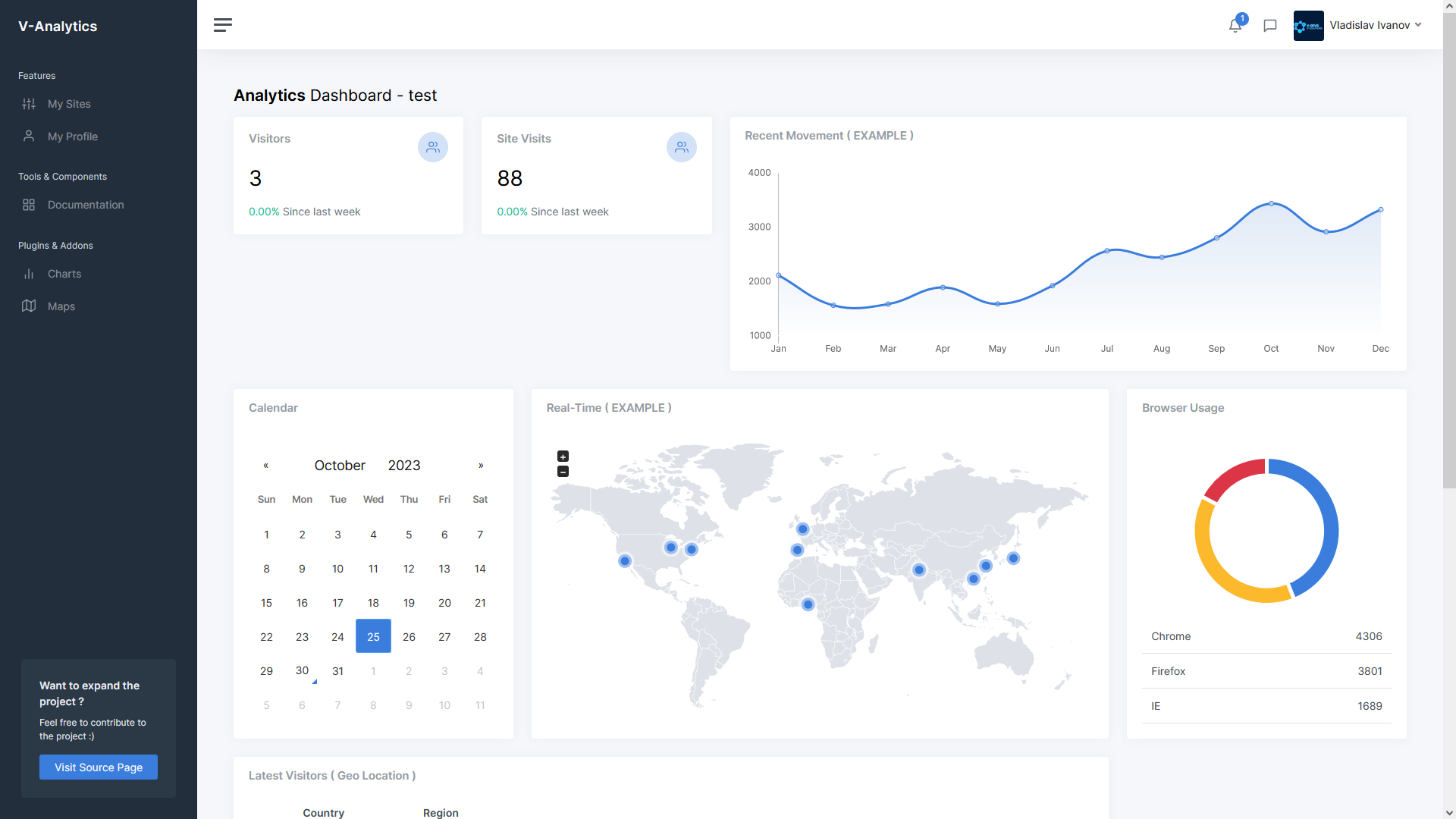Click the Visit Source Page button
Image resolution: width=1456 pixels, height=819 pixels.
99,767
